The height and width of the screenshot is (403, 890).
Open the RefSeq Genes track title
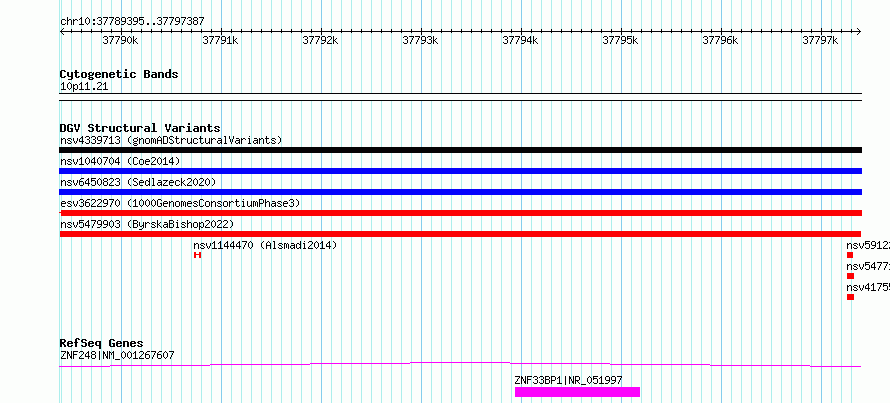(102, 343)
